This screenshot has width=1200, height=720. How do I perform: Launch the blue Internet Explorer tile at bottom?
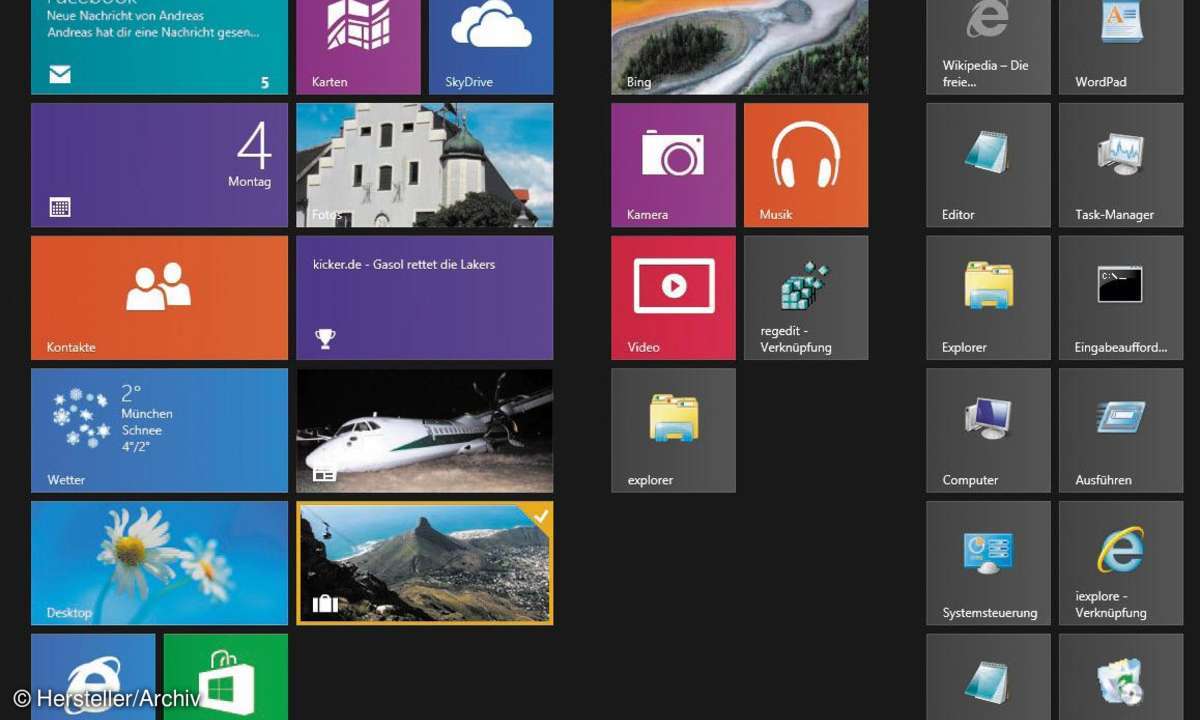click(x=93, y=677)
